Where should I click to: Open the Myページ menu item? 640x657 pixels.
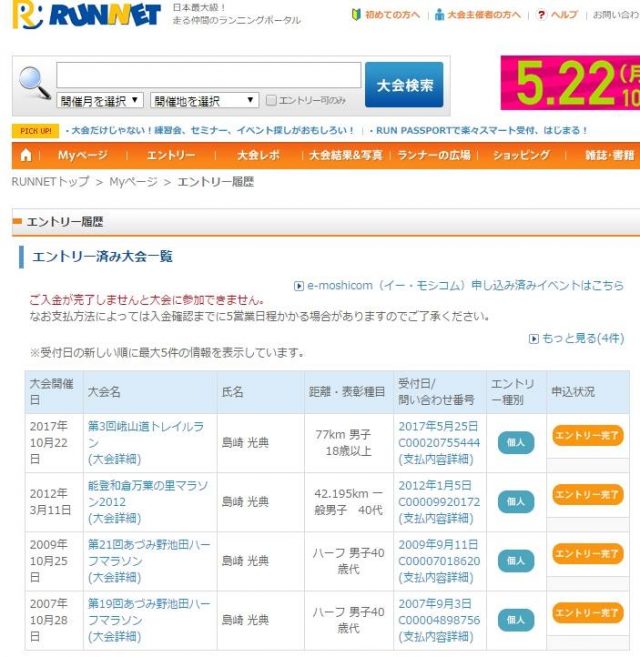click(x=82, y=155)
